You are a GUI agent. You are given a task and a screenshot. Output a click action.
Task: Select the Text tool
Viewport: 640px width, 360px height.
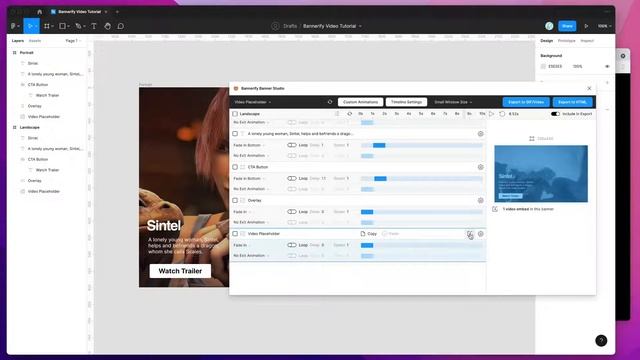click(94, 26)
